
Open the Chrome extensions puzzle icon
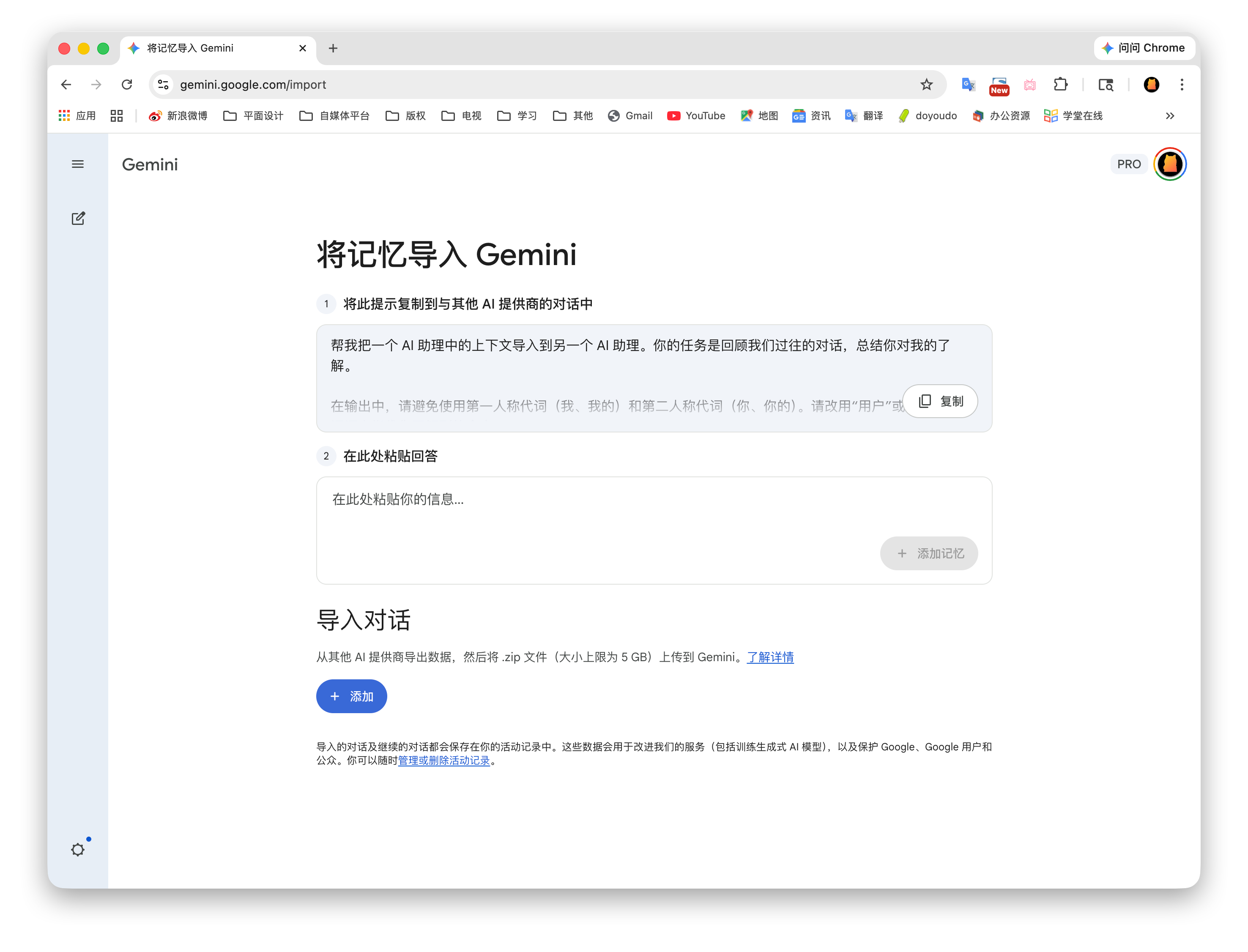pyautogui.click(x=1060, y=85)
